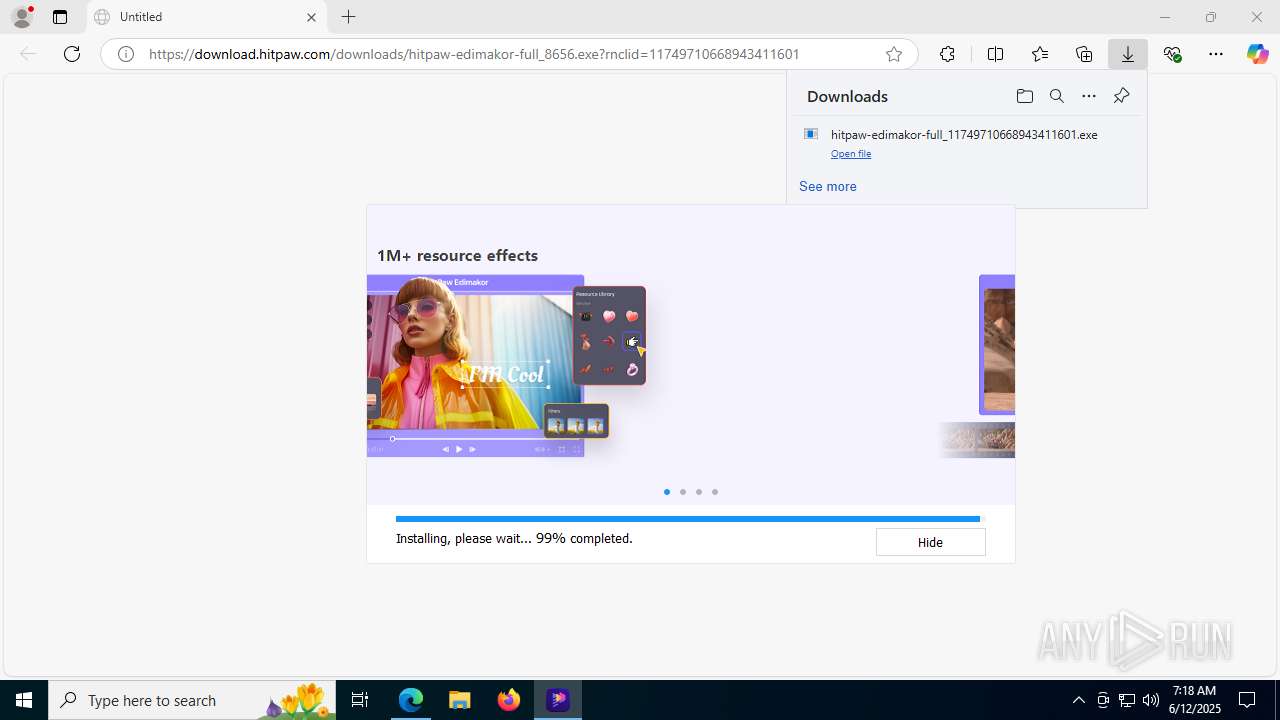Open tab actions menu icon
The width and height of the screenshot is (1280, 720).
(60, 17)
